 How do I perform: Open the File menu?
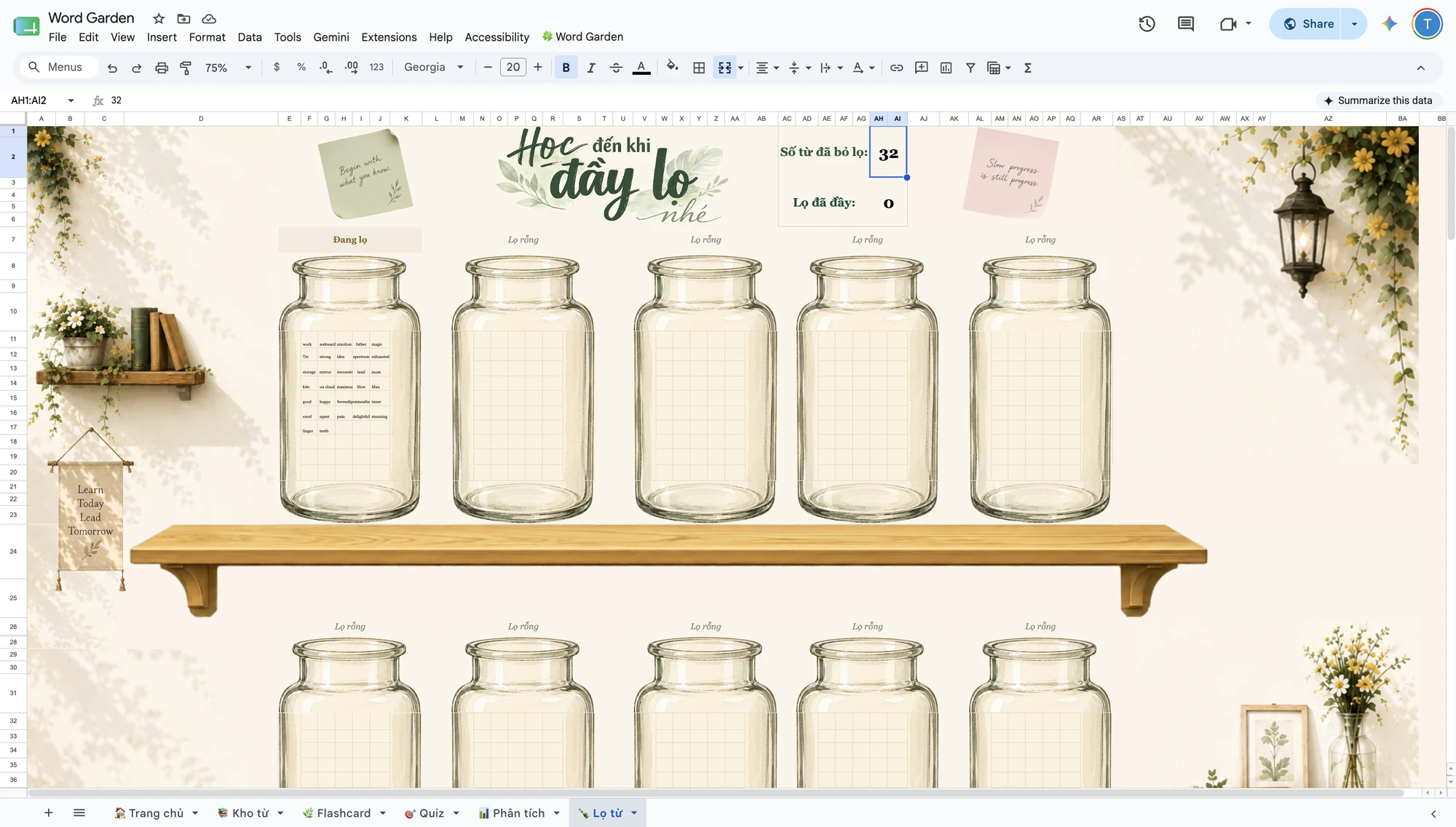[58, 37]
